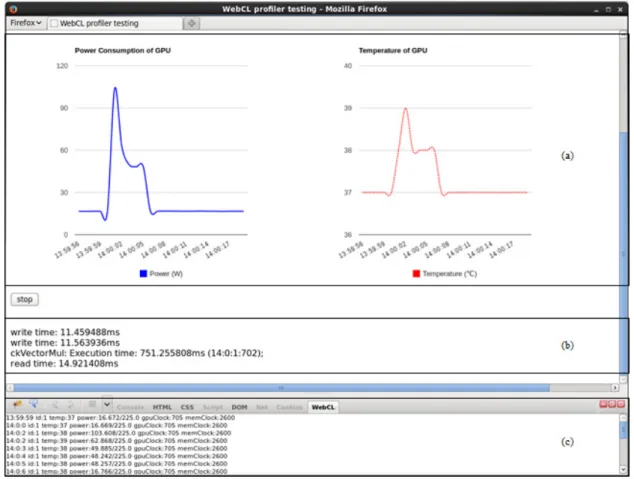The height and width of the screenshot is (479, 634).
Task: Click the blue Power (W) legend swatch
Action: tap(143, 274)
